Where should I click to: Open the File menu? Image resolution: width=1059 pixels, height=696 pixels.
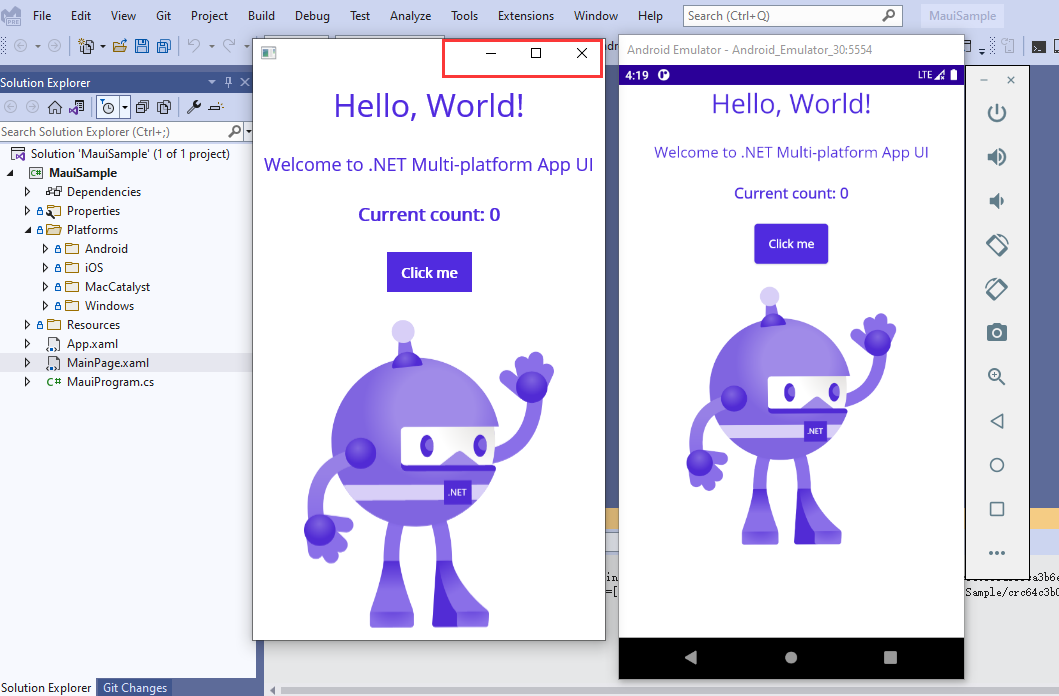[42, 16]
